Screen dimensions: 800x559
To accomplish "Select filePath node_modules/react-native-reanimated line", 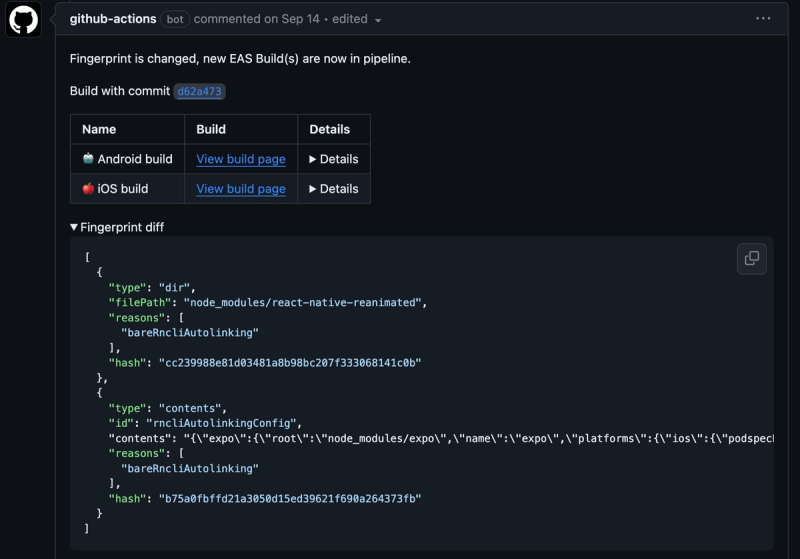I will (x=267, y=302).
